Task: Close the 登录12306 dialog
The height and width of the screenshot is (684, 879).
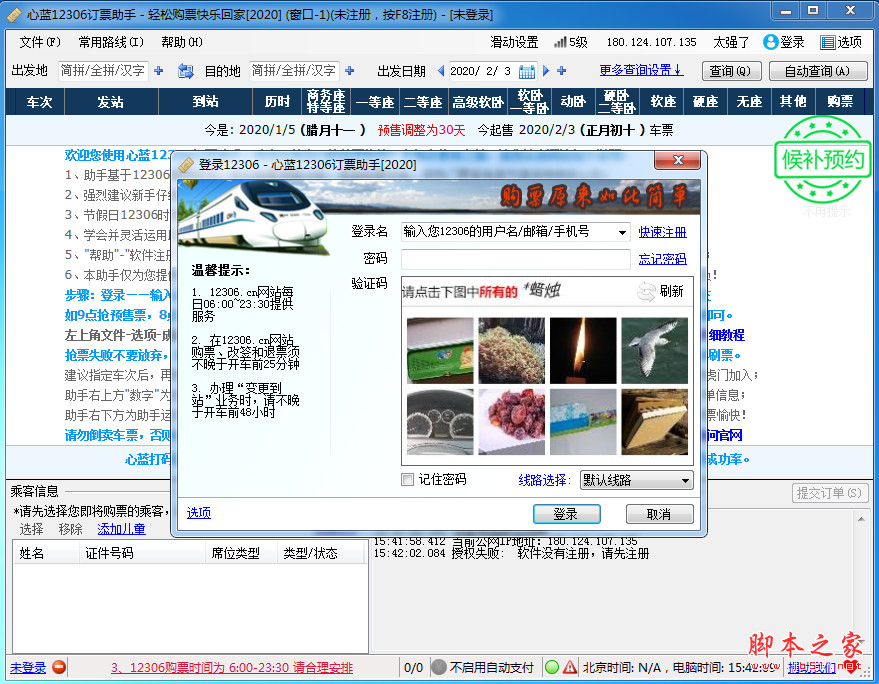Action: click(677, 160)
